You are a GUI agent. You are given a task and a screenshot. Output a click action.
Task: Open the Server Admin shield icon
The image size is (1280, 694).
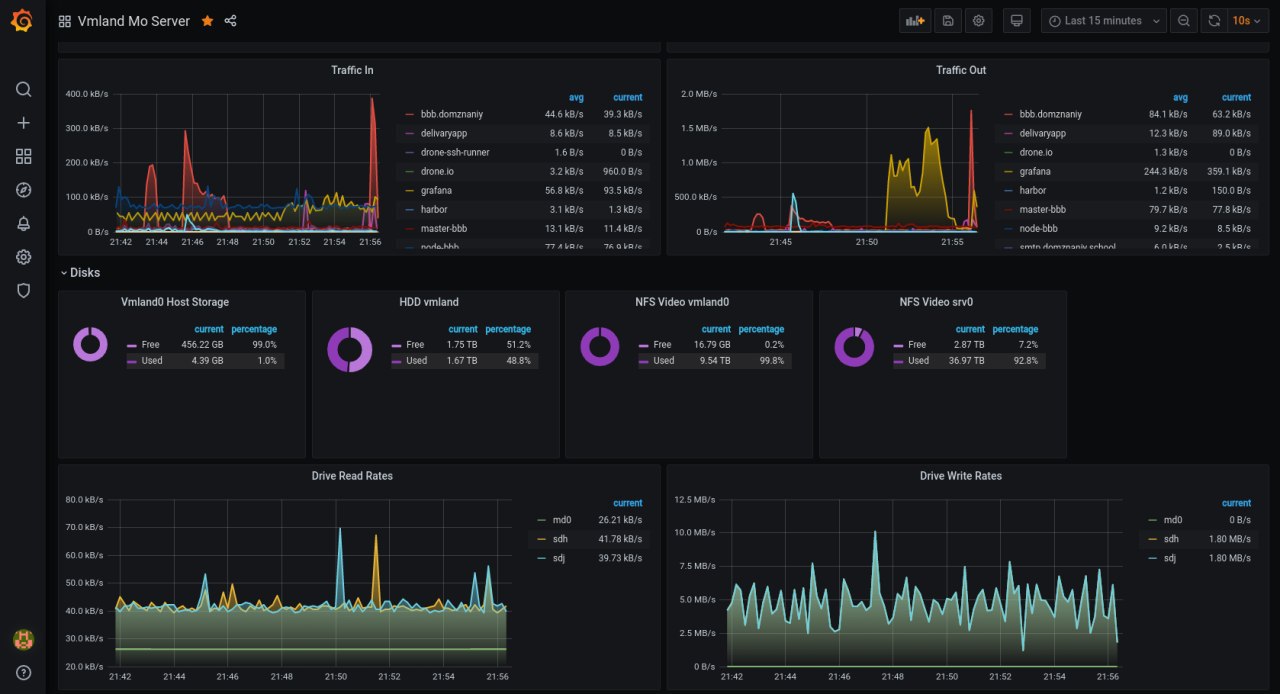[x=23, y=290]
